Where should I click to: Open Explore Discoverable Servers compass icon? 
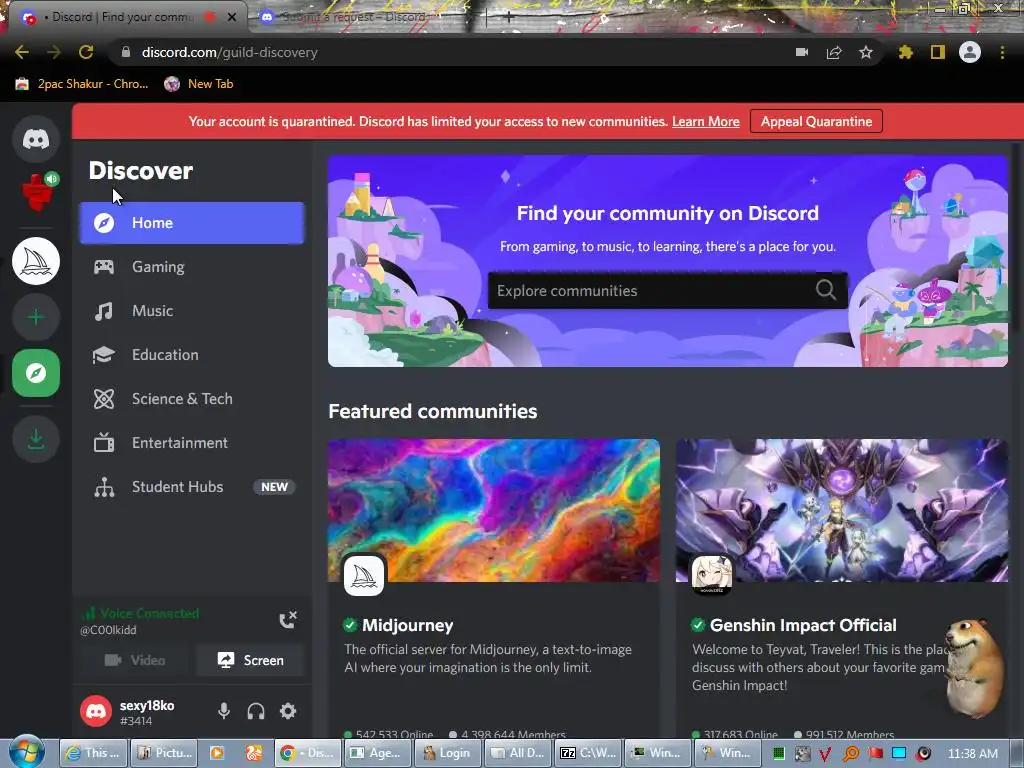pos(36,373)
